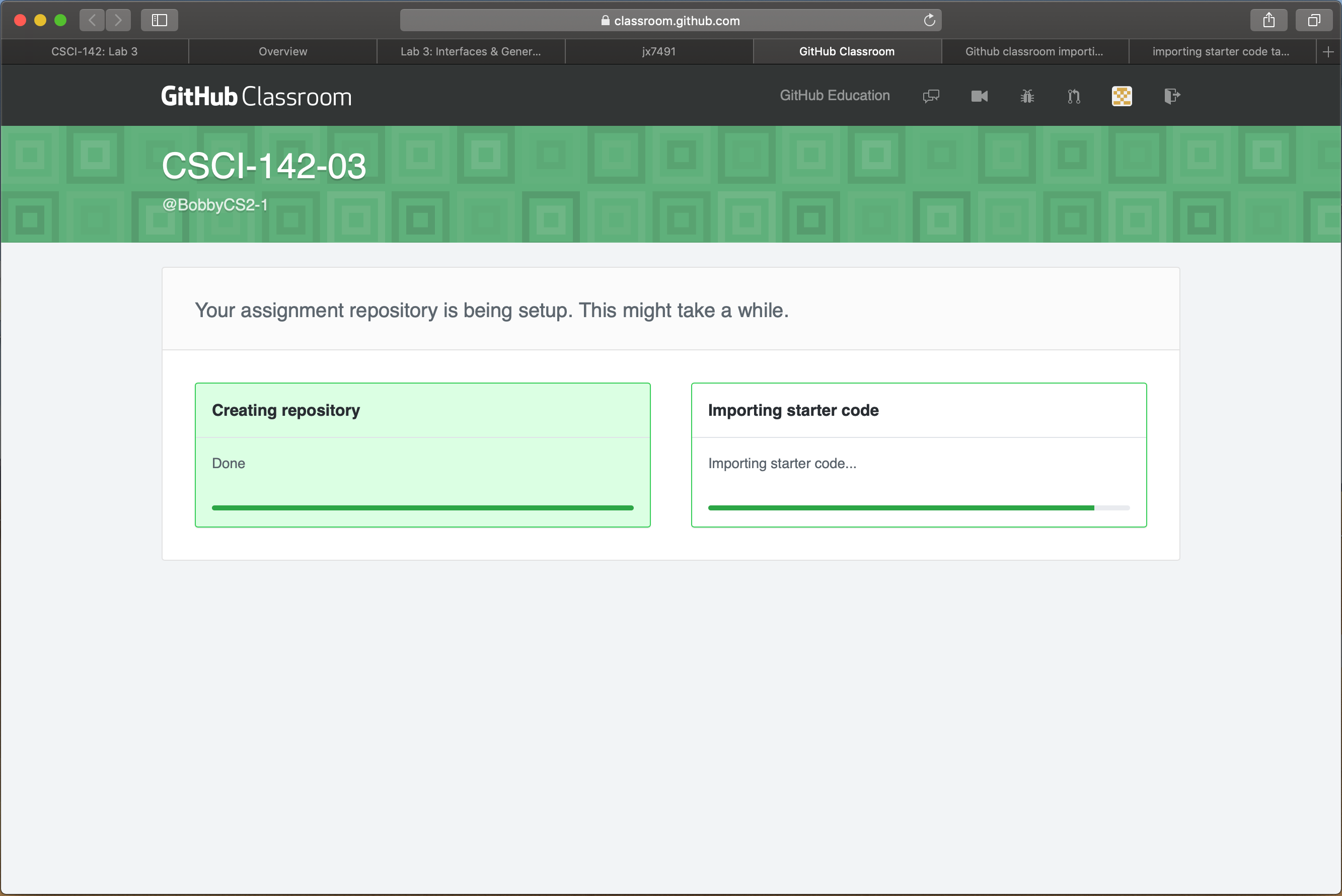Toggle the Safari sidebar button
This screenshot has width=1342, height=896.
pos(160,20)
